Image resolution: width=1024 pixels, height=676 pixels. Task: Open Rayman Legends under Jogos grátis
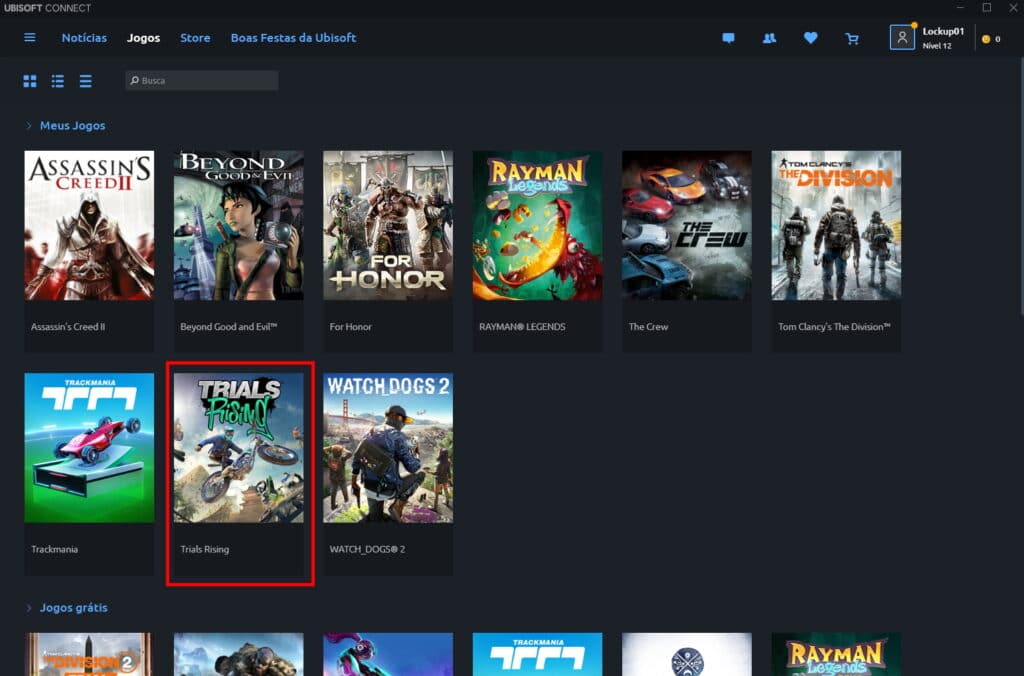[836, 654]
